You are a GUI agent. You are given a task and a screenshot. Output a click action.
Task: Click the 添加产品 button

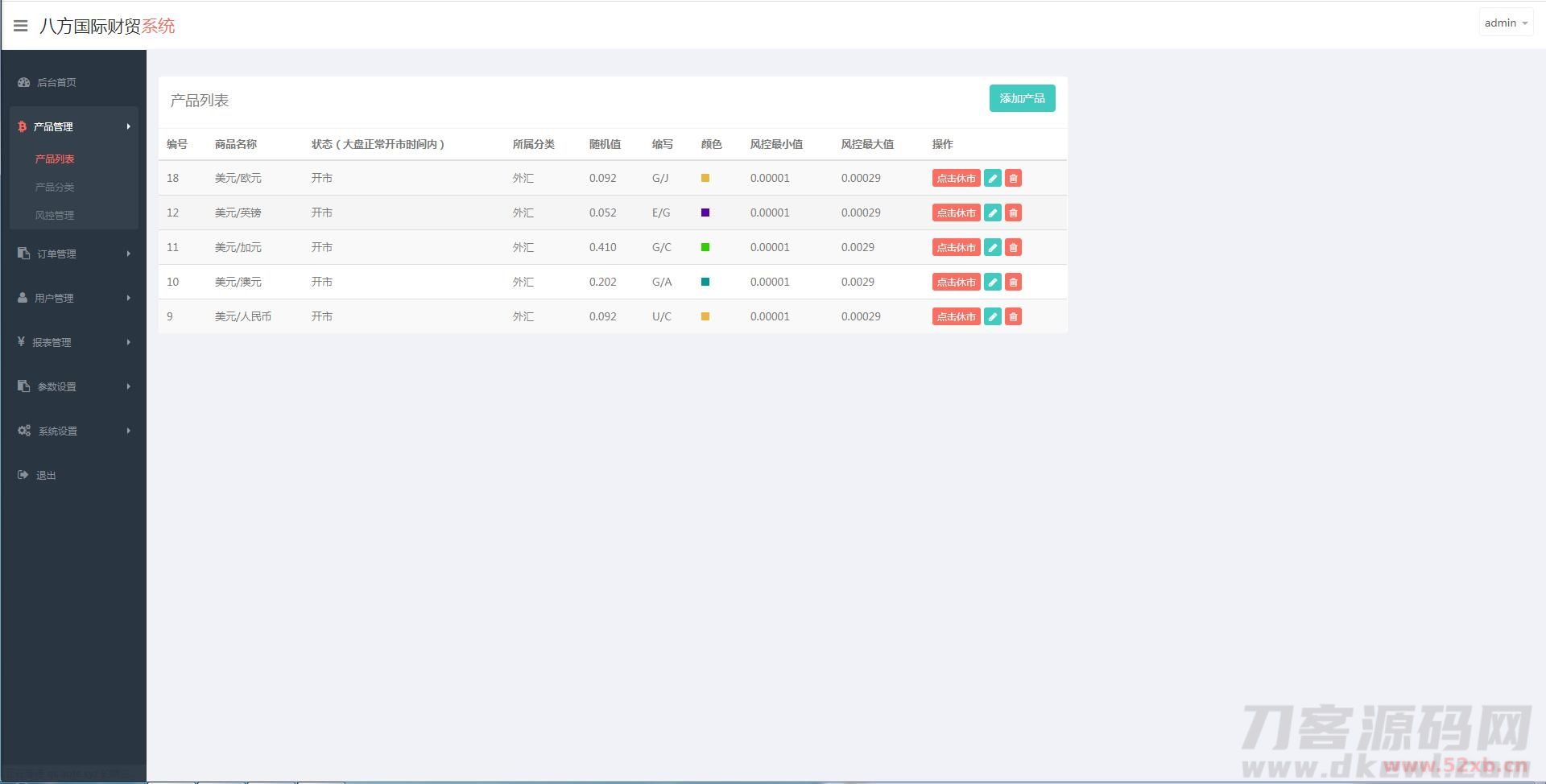[1022, 98]
